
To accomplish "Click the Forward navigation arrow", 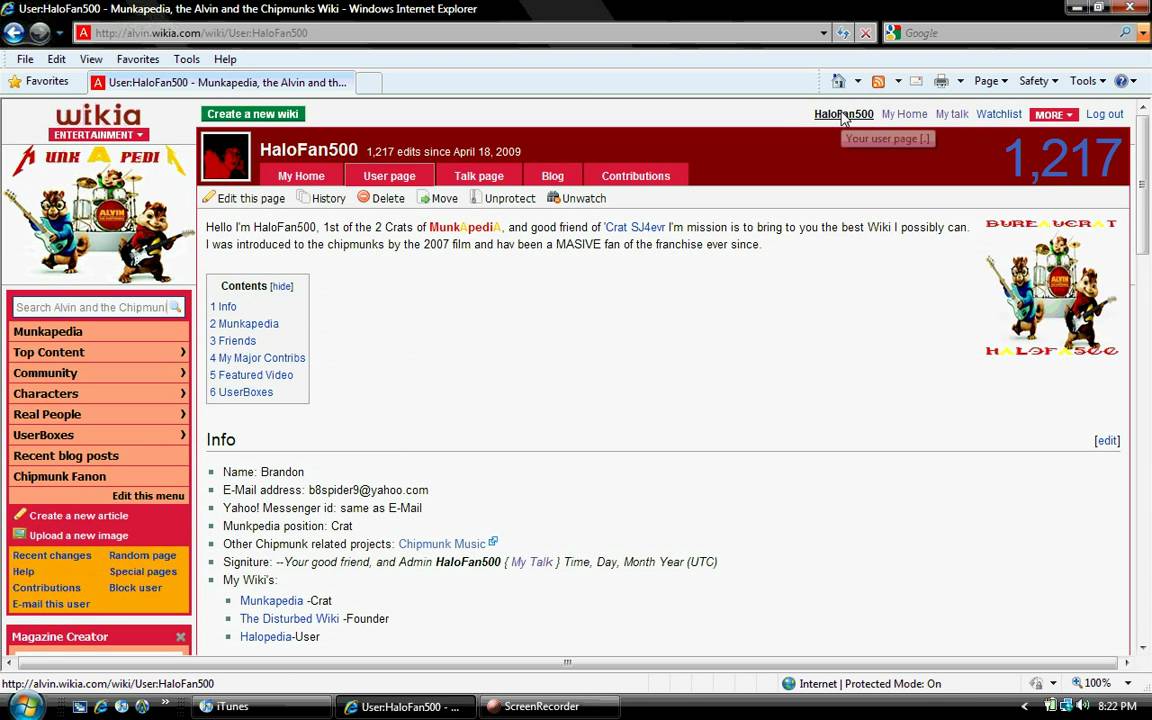I will tap(40, 32).
